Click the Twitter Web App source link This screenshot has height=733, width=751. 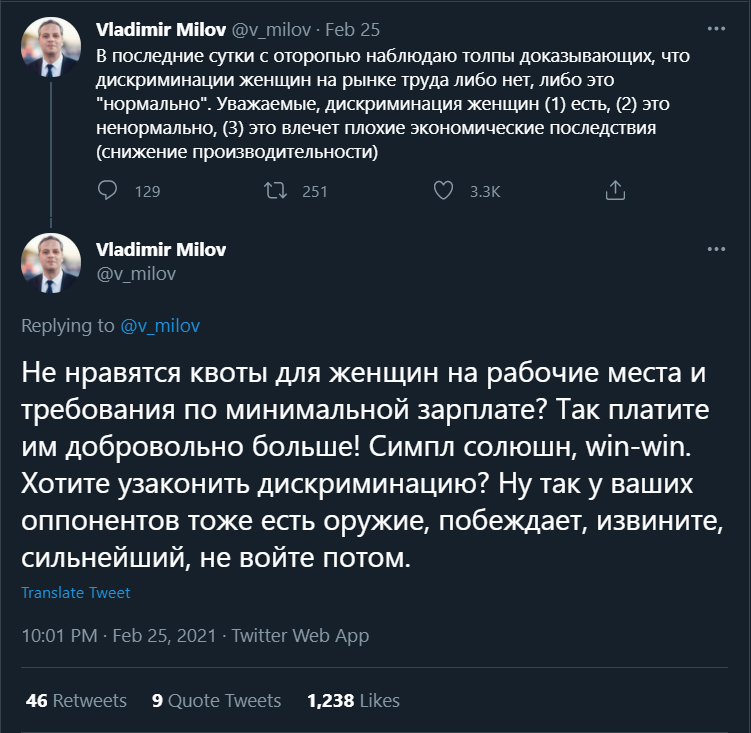[300, 636]
